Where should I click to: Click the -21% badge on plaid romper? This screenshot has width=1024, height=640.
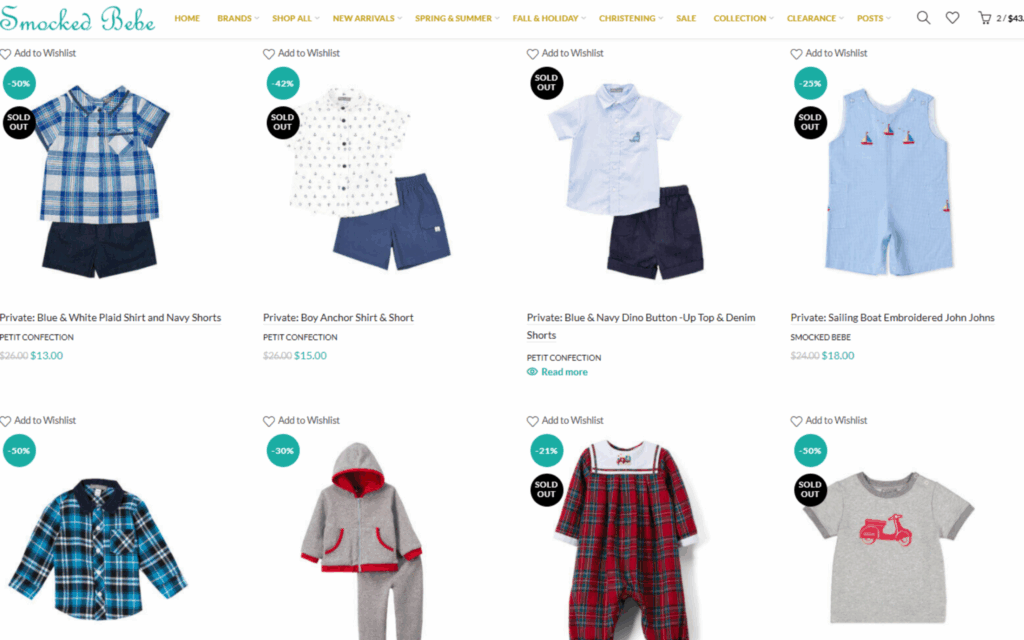point(547,451)
